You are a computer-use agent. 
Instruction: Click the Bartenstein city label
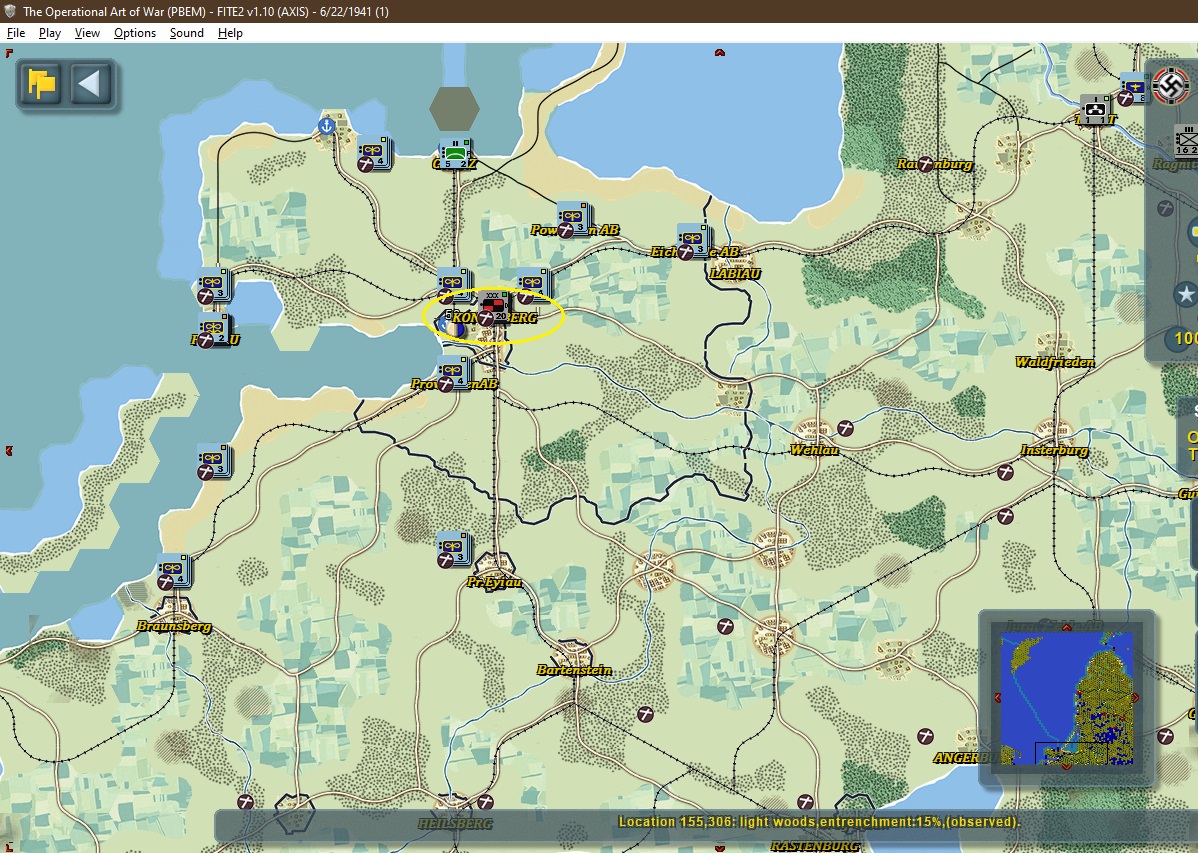point(574,670)
